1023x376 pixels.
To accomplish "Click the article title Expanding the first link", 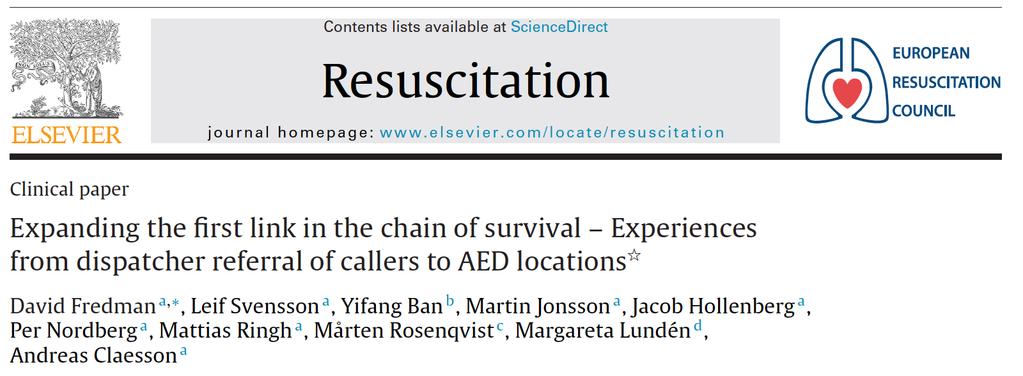I will click(x=384, y=245).
